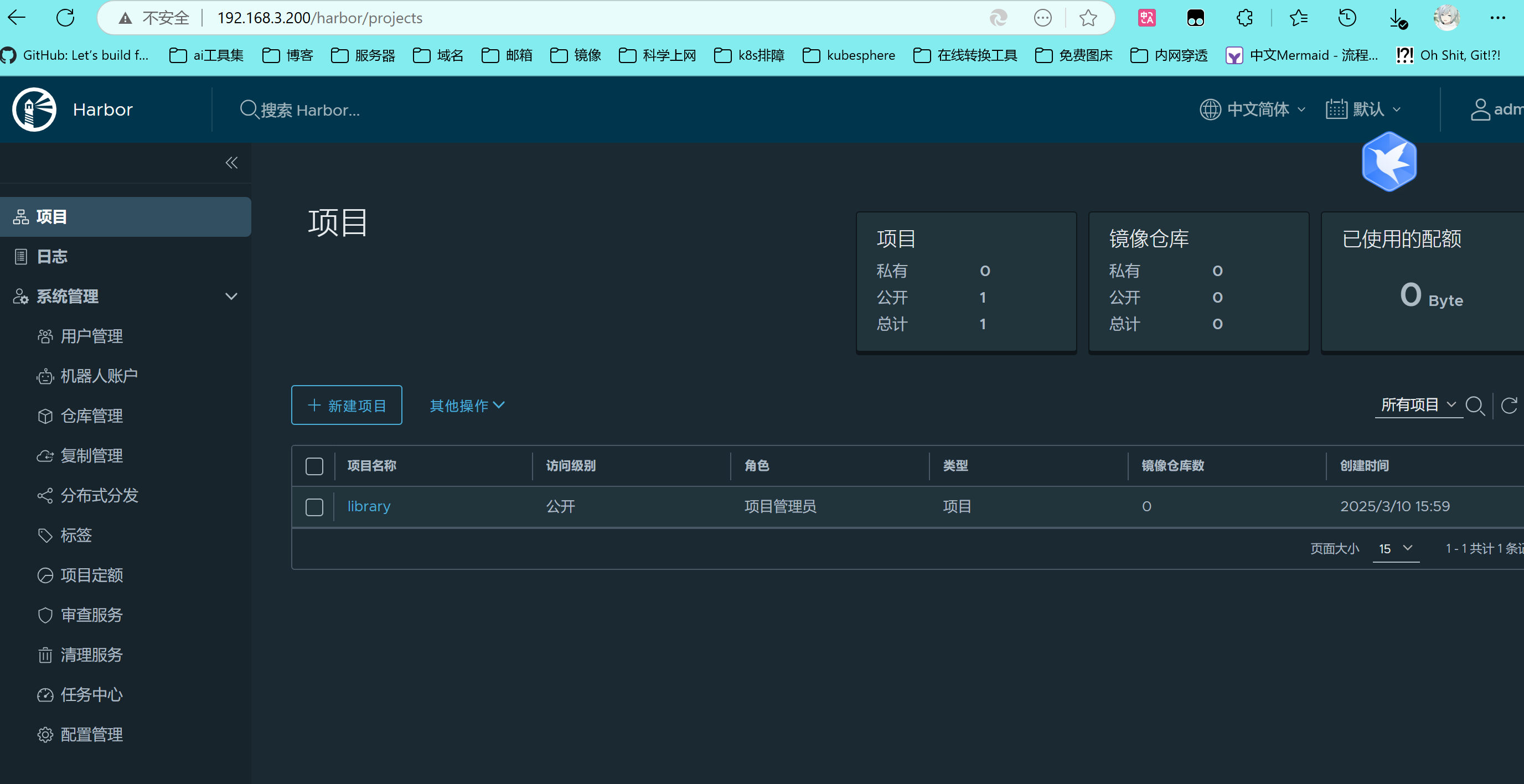
Task: Reload the page with browser refresh icon
Action: (65, 18)
